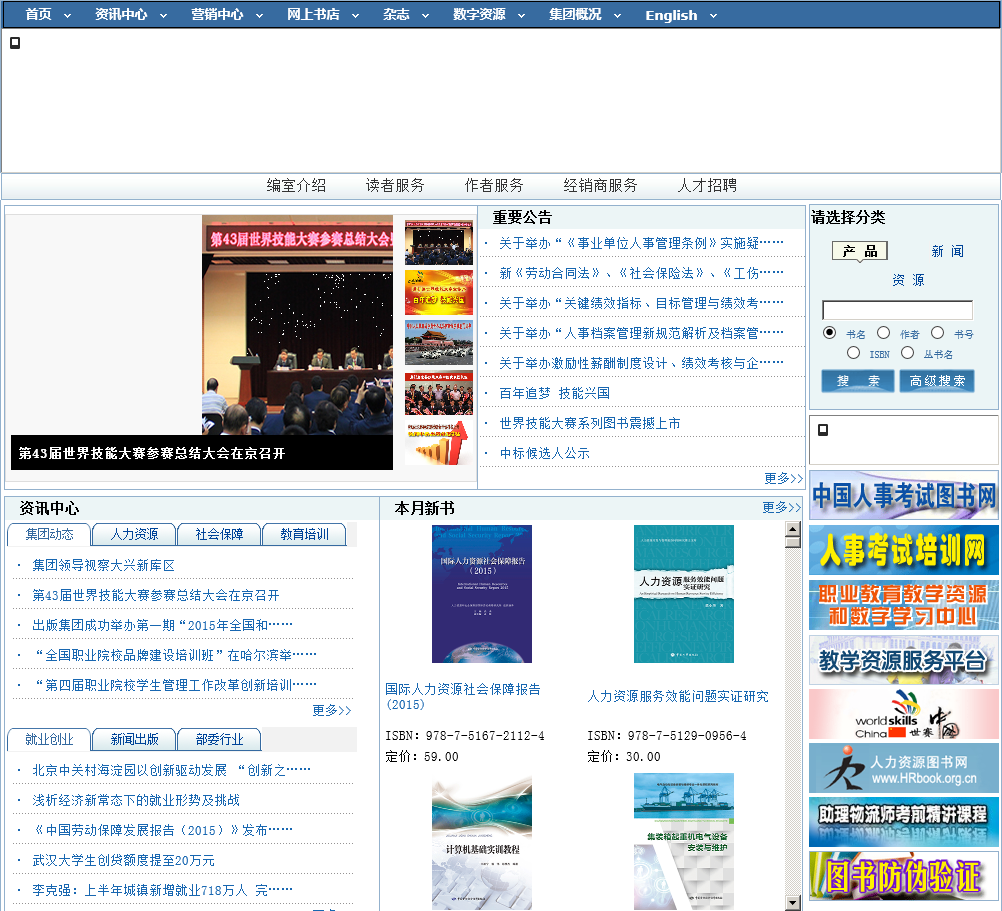
Task: Open the 资讯中心 navigation menu
Action: click(x=121, y=14)
